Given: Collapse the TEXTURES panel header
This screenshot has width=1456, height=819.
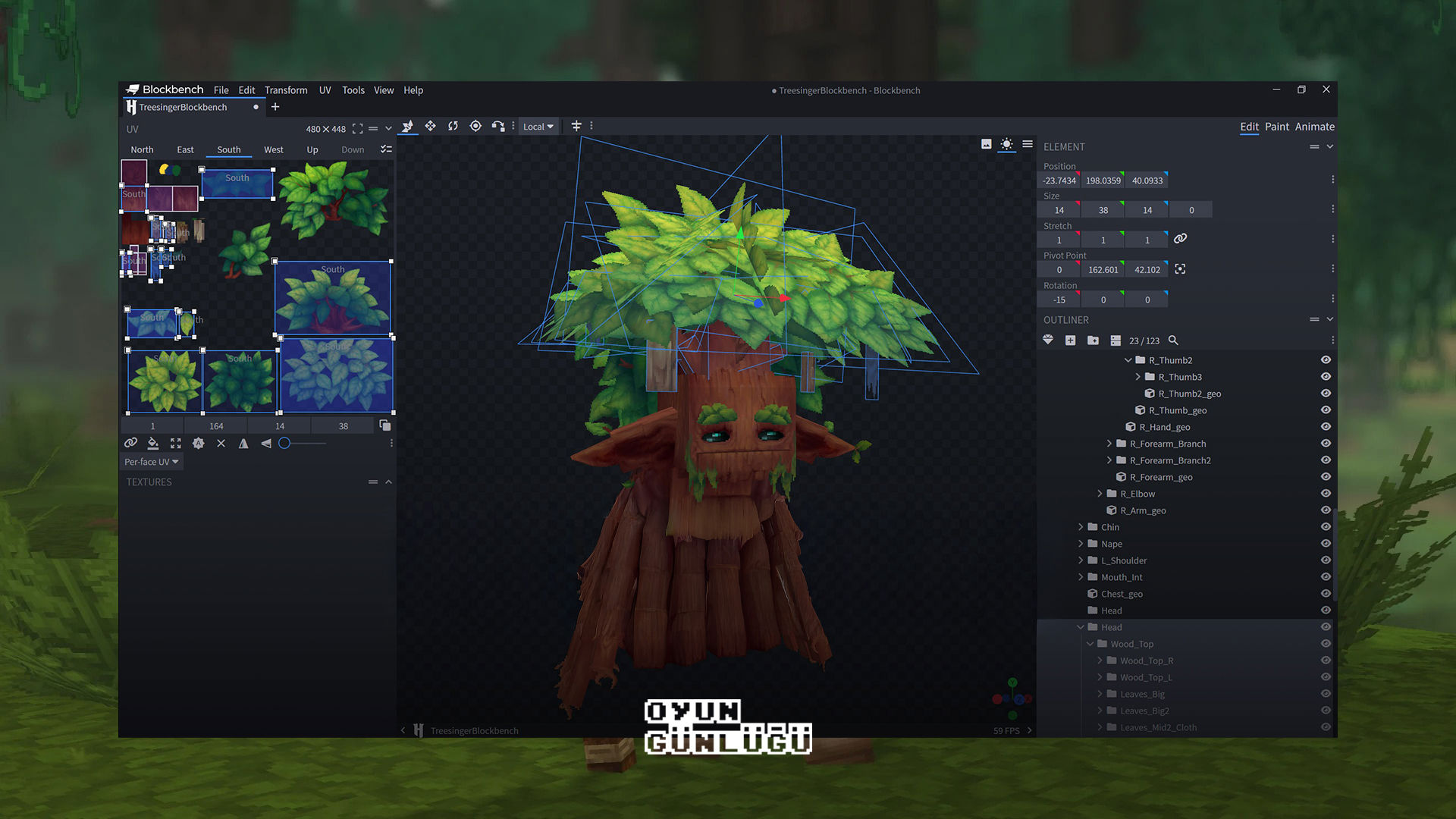Looking at the screenshot, I should pos(388,482).
